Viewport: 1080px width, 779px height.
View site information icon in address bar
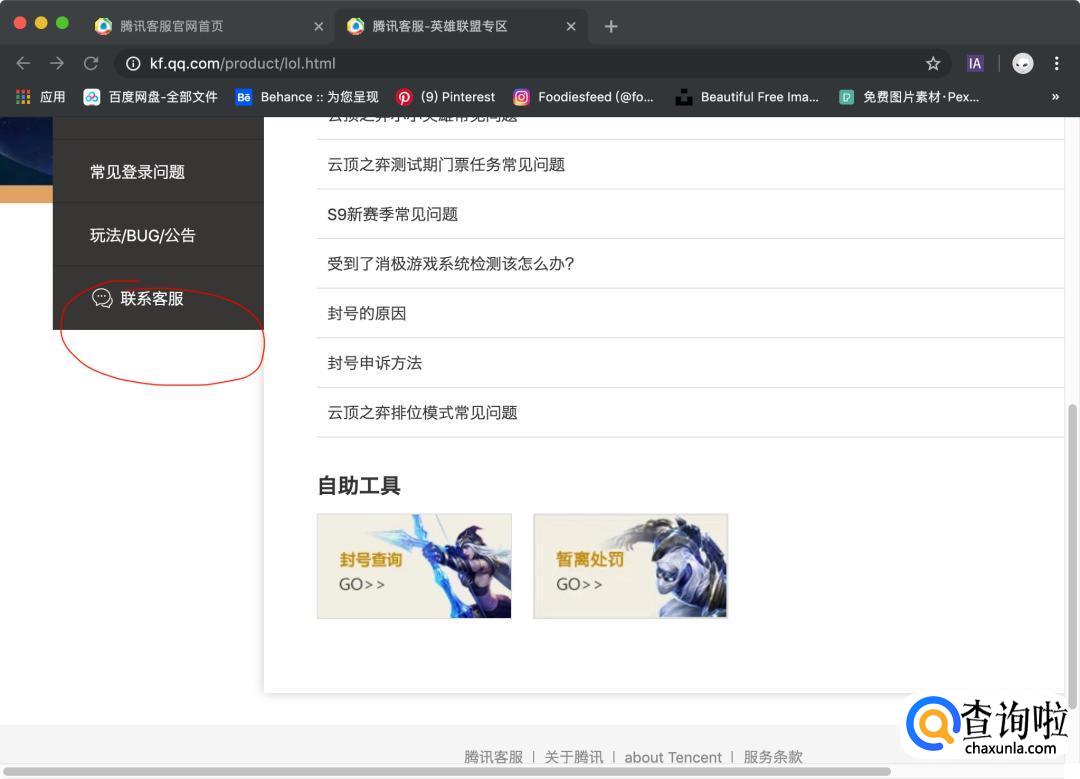[x=133, y=63]
